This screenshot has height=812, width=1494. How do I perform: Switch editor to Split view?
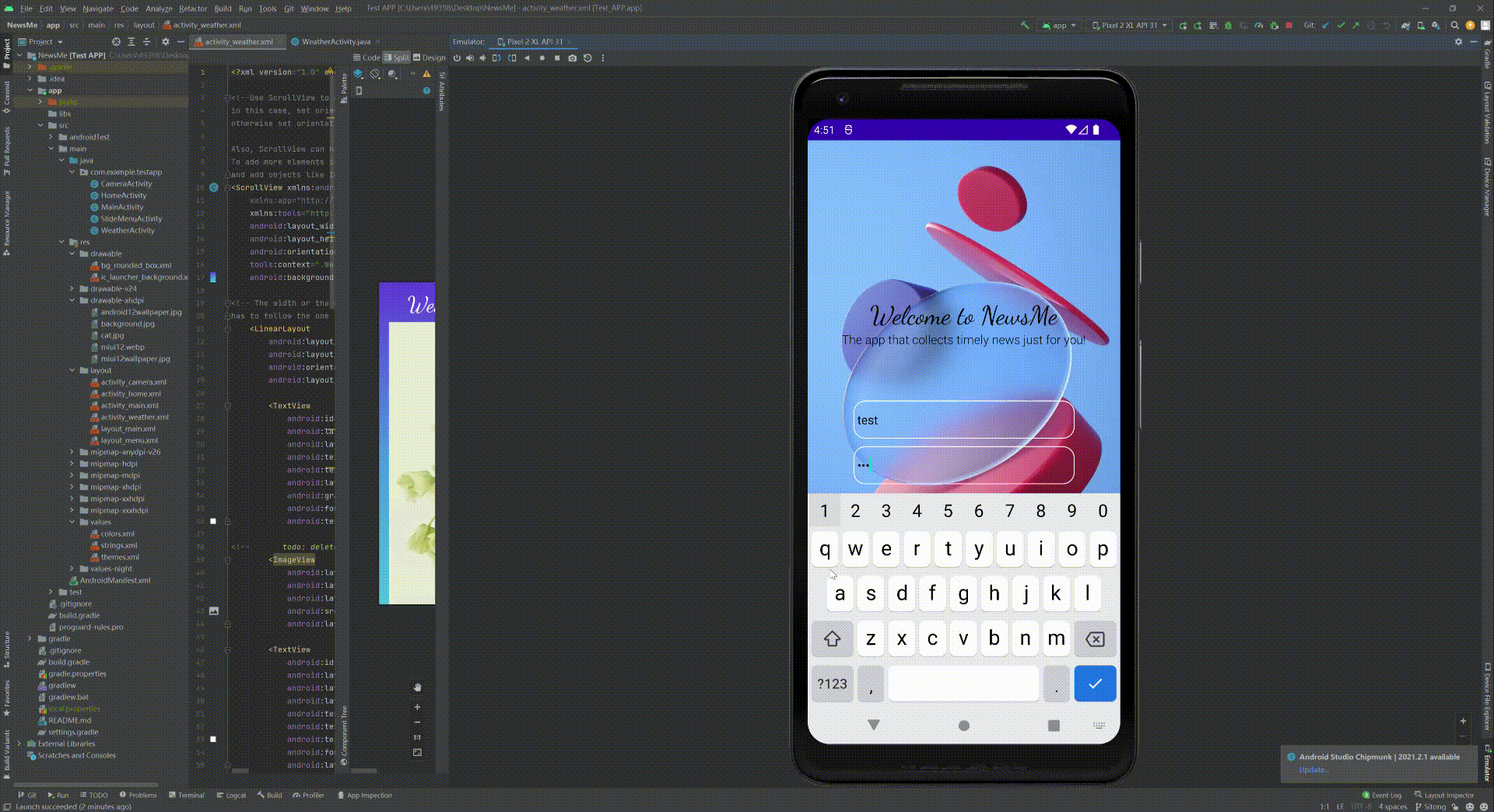click(397, 58)
